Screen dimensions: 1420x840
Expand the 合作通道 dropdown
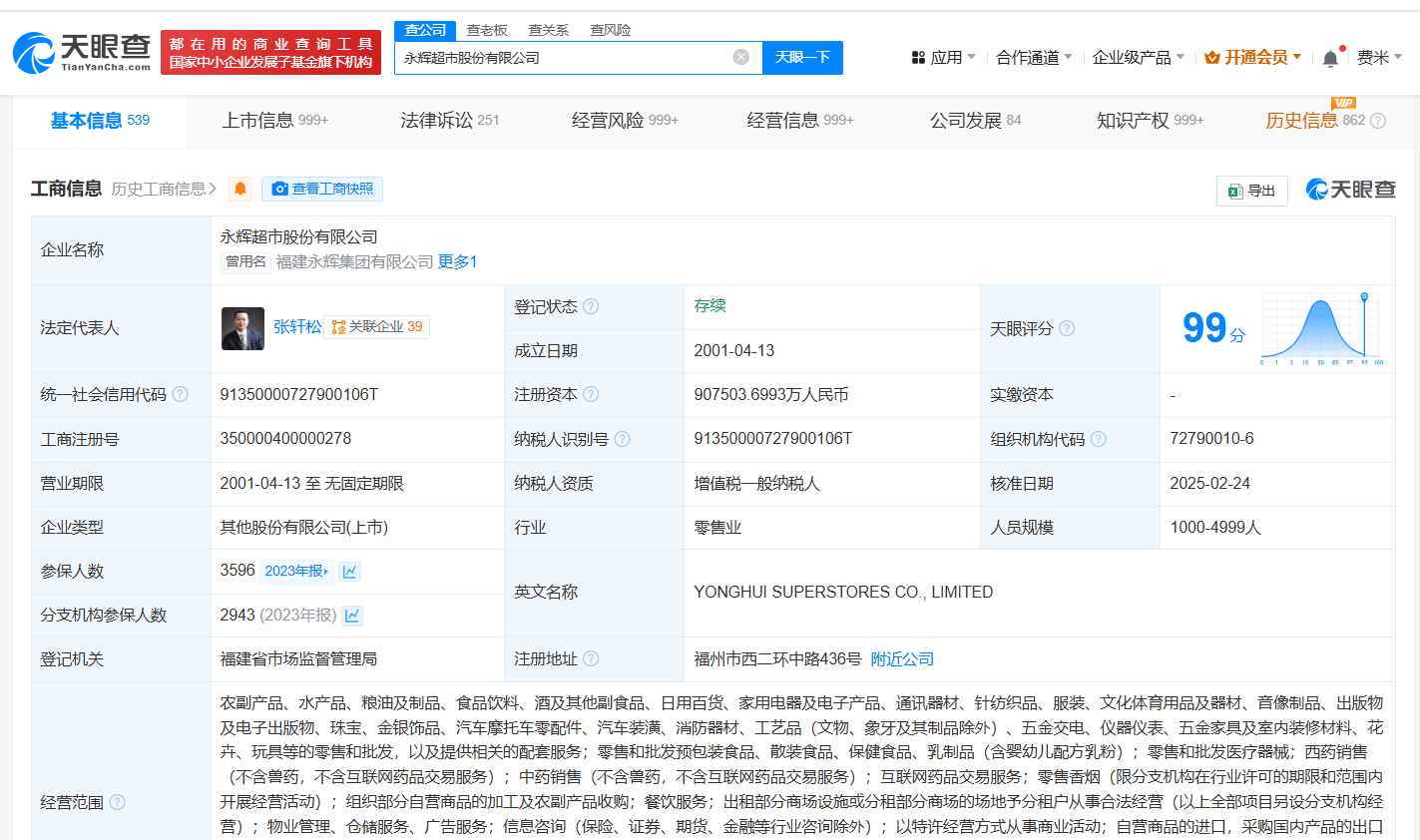[1034, 58]
